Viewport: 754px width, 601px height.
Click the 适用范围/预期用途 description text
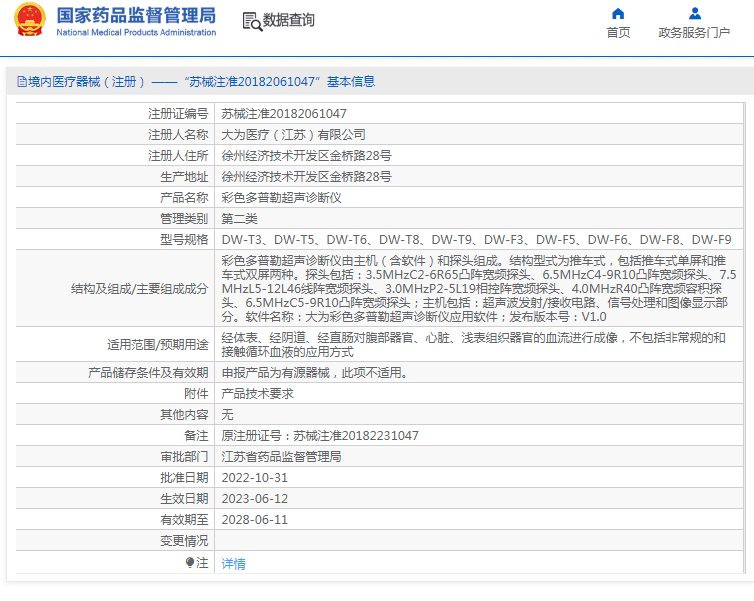(473, 345)
